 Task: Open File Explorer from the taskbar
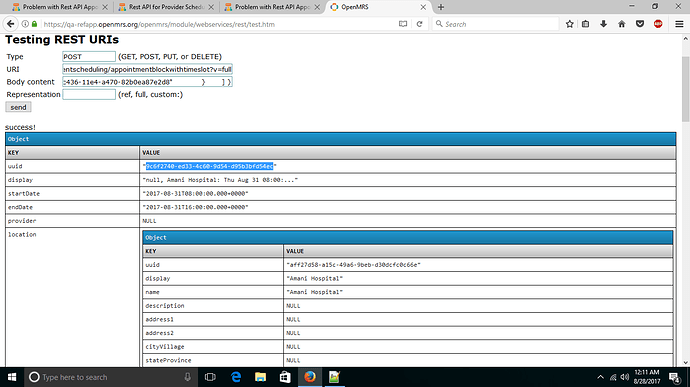tap(261, 377)
